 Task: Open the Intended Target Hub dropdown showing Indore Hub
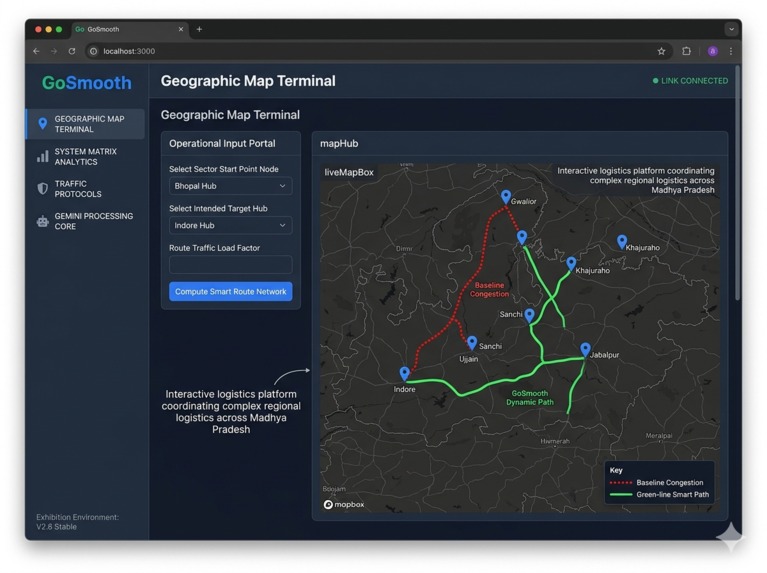(230, 226)
